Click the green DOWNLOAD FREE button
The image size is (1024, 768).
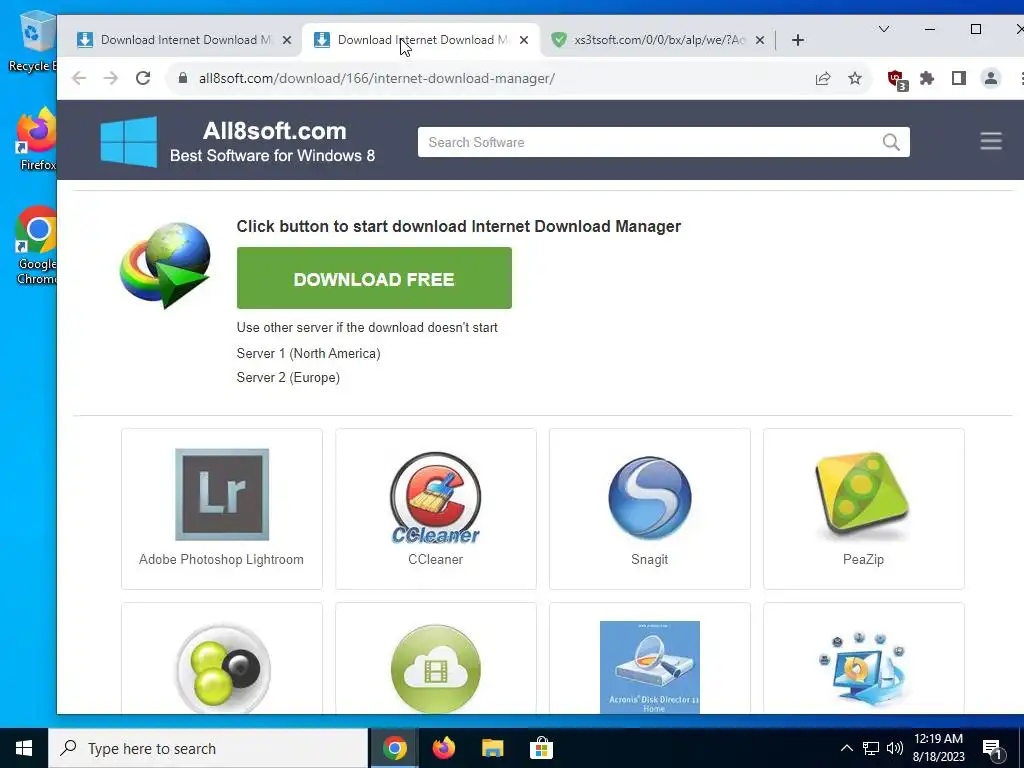(x=374, y=278)
